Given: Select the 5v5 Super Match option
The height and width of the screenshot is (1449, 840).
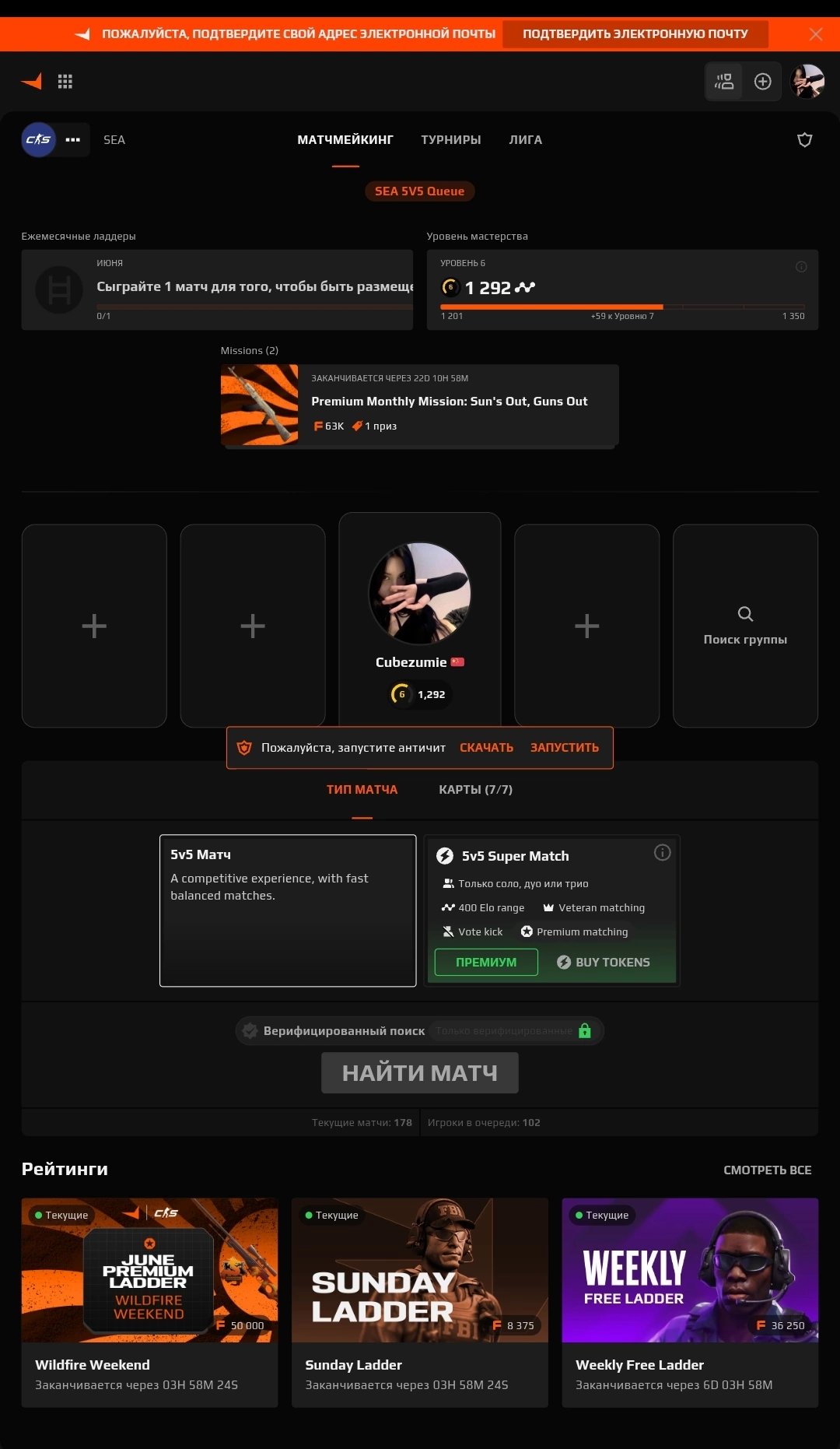Looking at the screenshot, I should click(552, 910).
